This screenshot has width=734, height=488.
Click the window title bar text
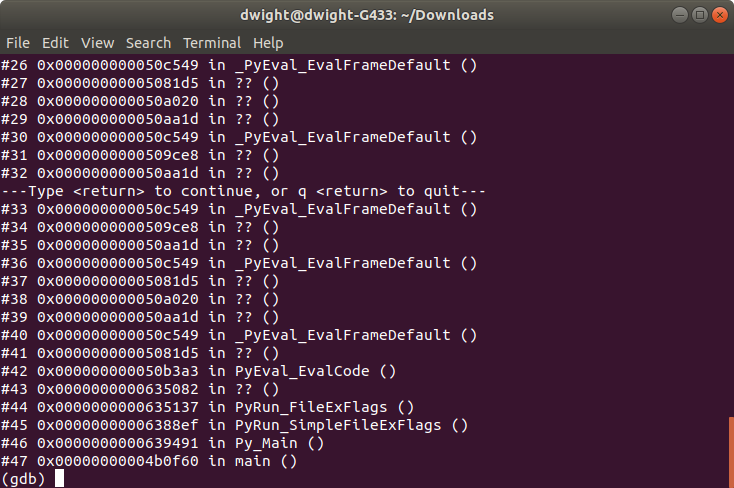point(367,15)
